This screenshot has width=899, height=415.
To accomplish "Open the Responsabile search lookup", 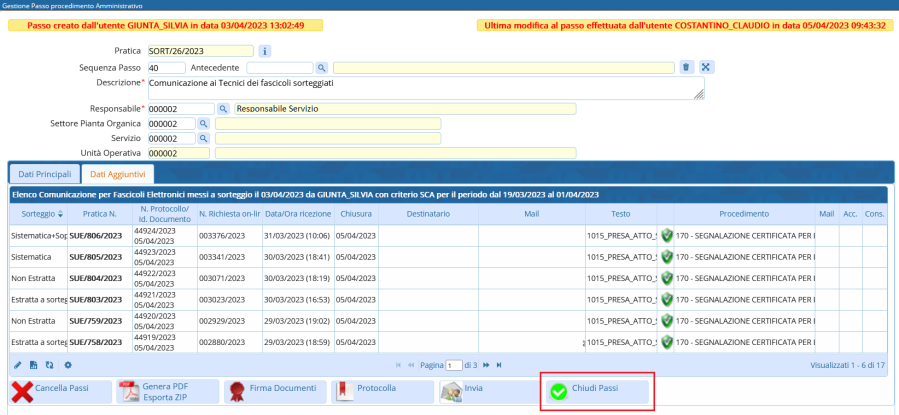I will [224, 108].
